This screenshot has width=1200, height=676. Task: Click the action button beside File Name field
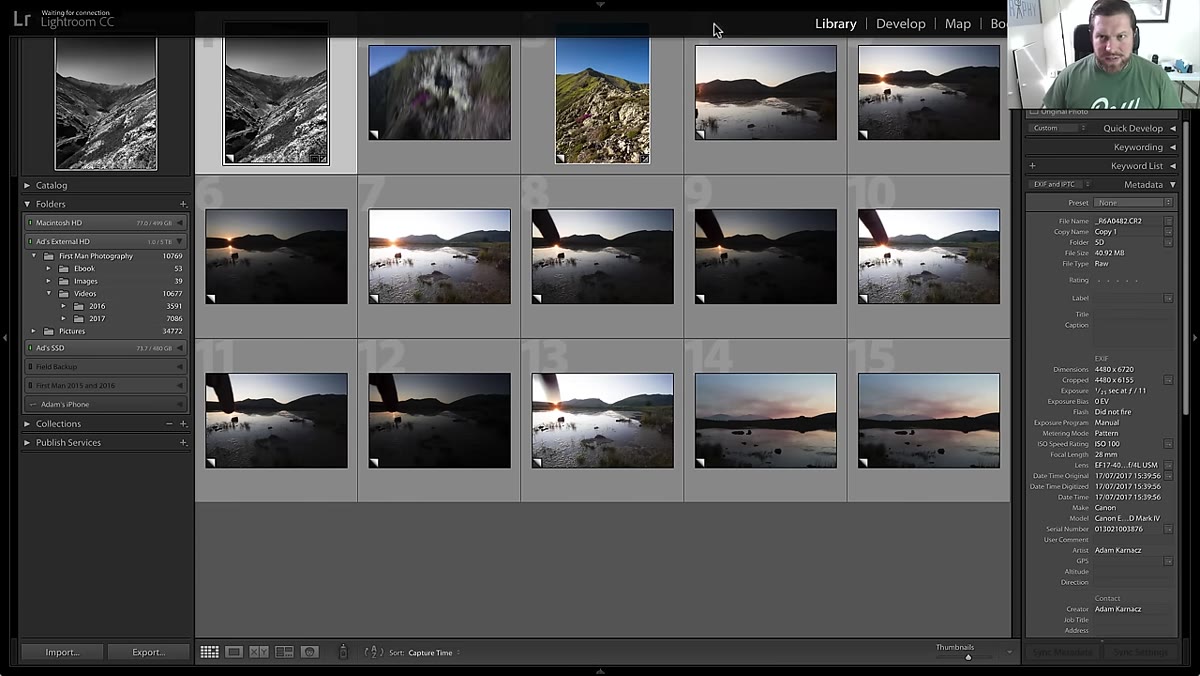coord(1168,221)
